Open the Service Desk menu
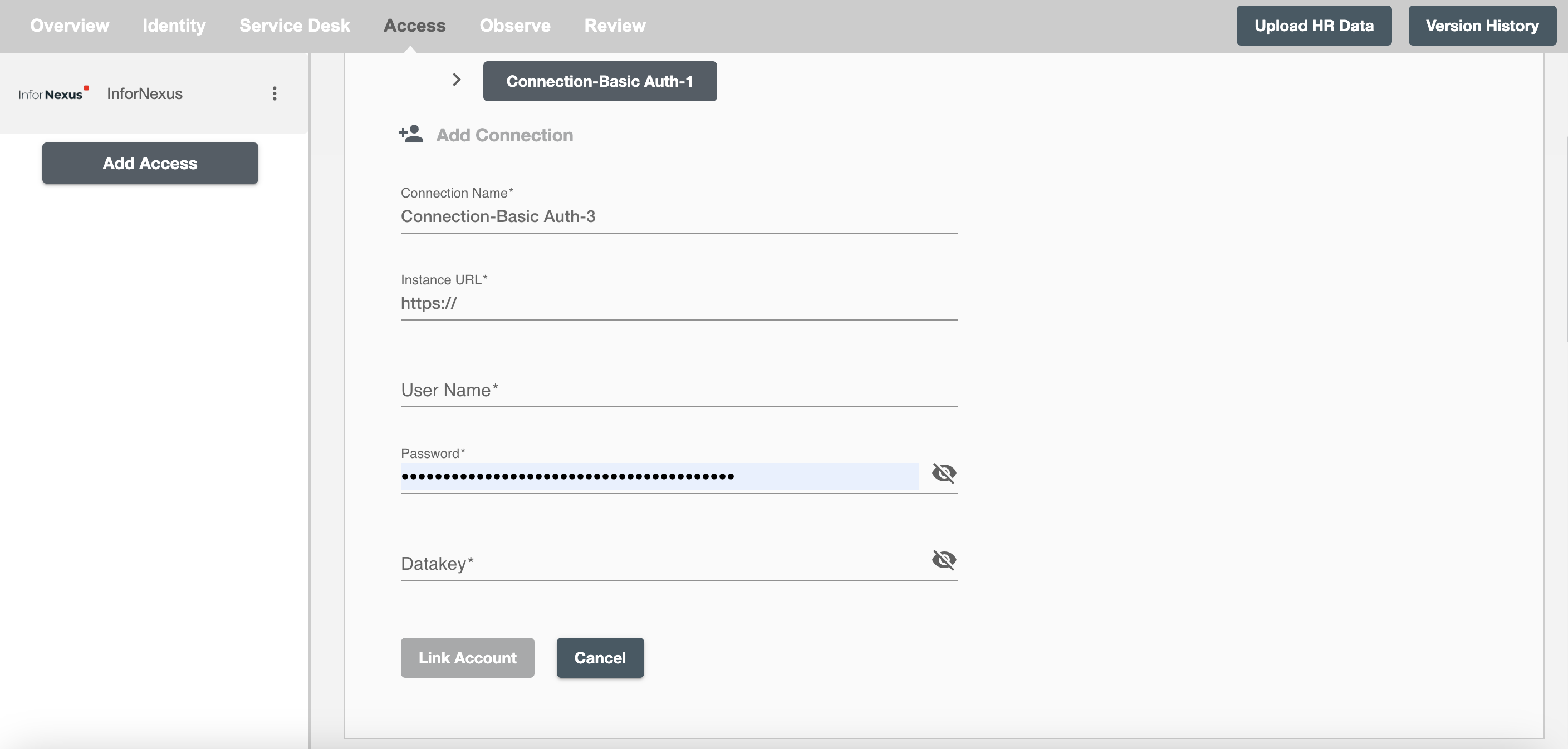The image size is (1568, 749). pos(295,25)
